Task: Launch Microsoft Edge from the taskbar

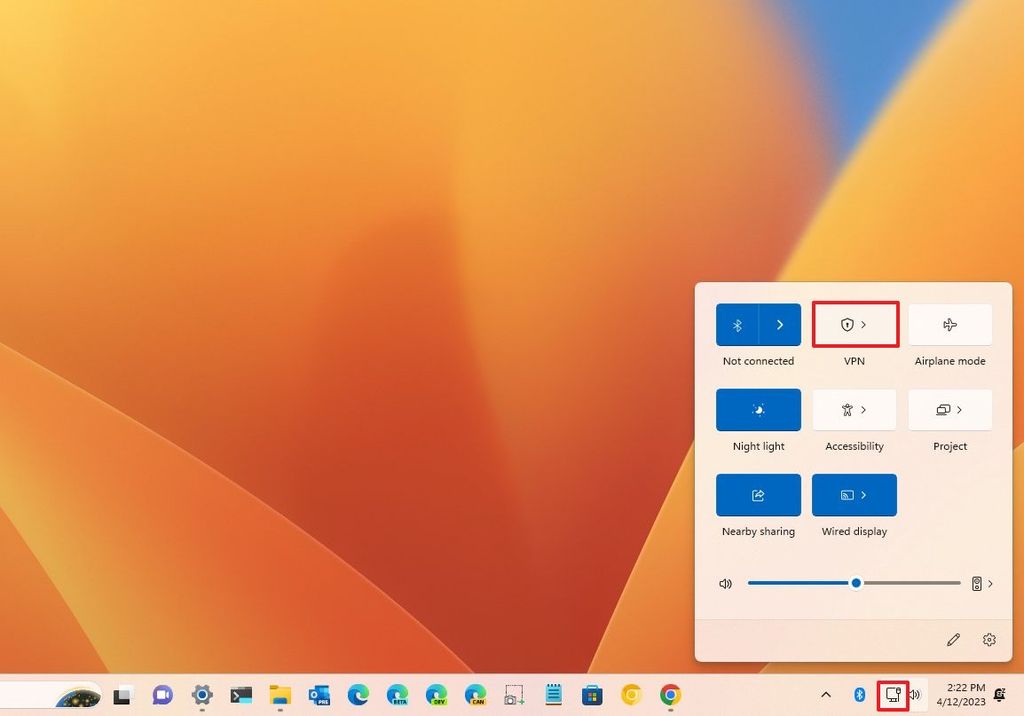Action: coord(358,695)
